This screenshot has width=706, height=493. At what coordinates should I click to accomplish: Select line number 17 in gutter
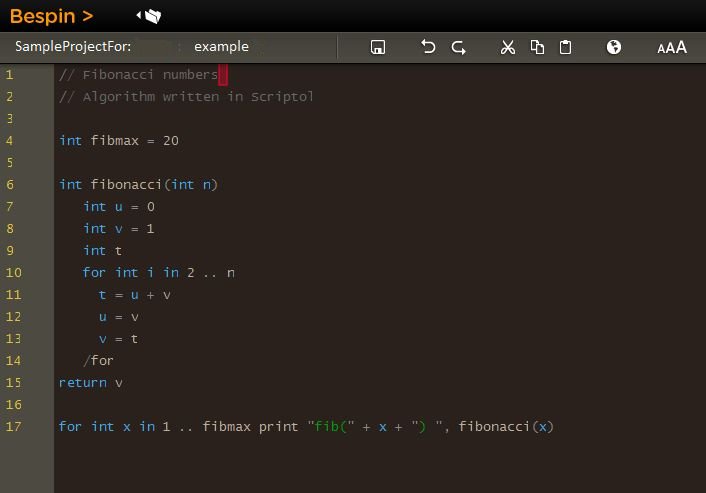point(13,427)
